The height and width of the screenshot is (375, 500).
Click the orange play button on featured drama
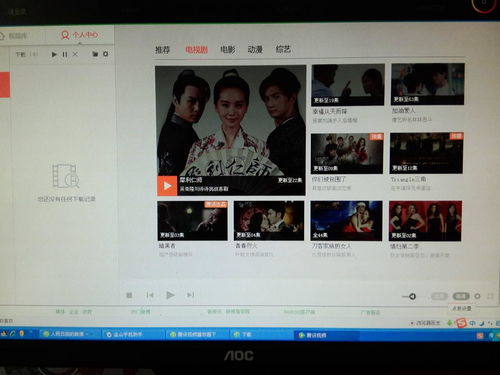point(167,186)
